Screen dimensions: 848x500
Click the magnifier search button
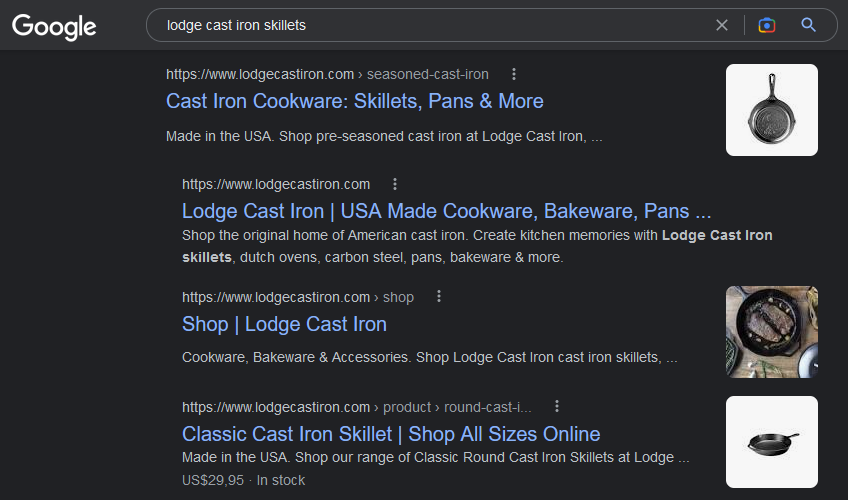click(809, 25)
